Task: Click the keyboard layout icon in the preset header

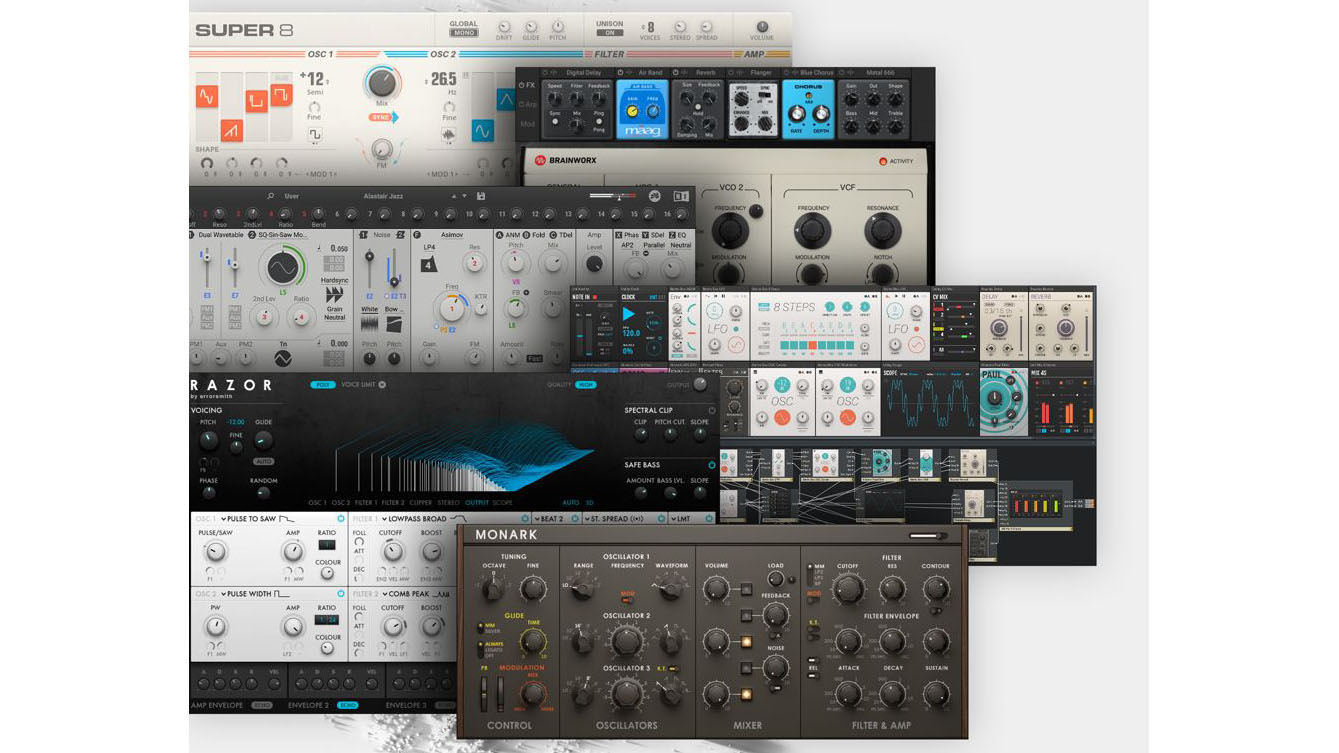Action: pyautogui.click(x=681, y=197)
